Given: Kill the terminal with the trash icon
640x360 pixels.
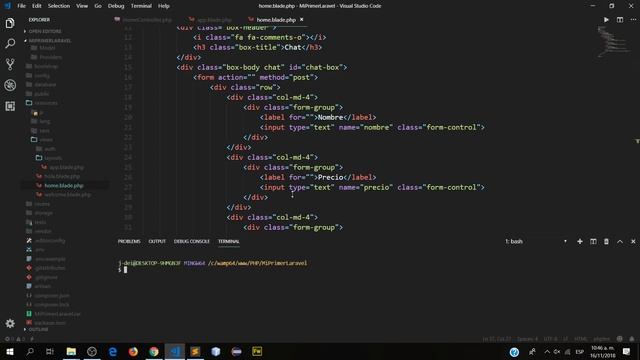Looking at the screenshot, I should click(x=606, y=241).
